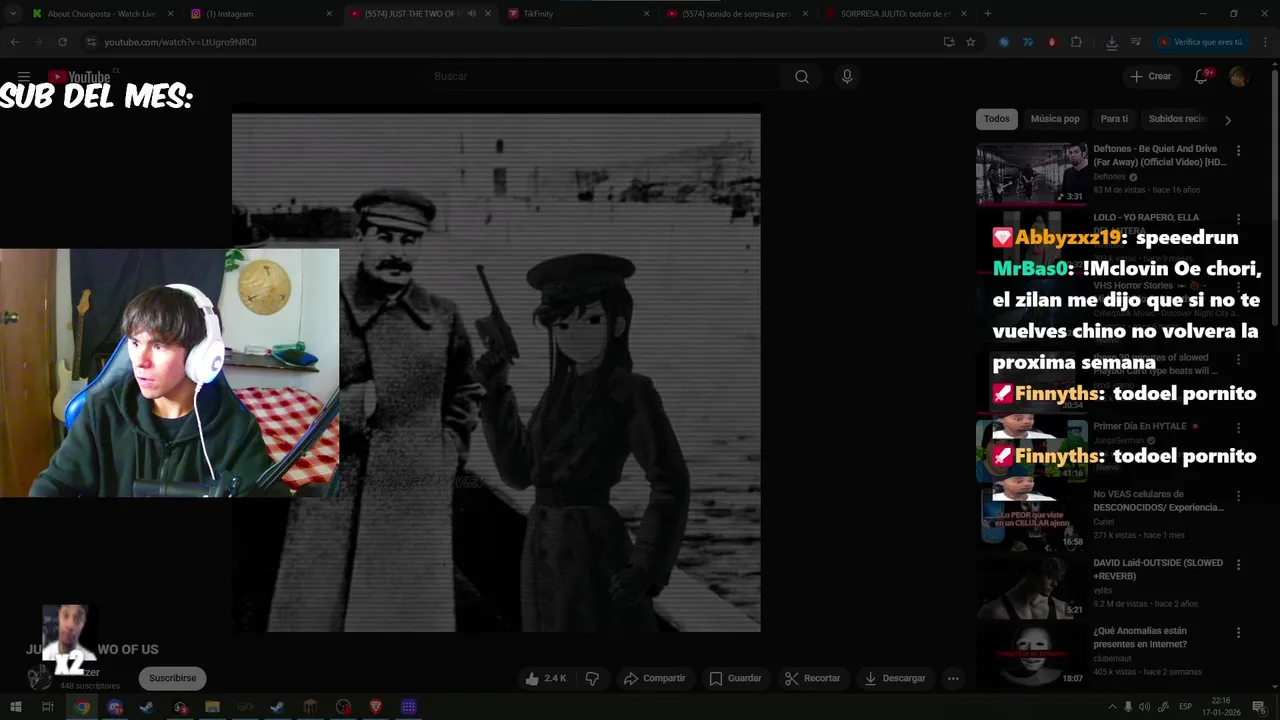View site information icon in address bar

coord(91,42)
